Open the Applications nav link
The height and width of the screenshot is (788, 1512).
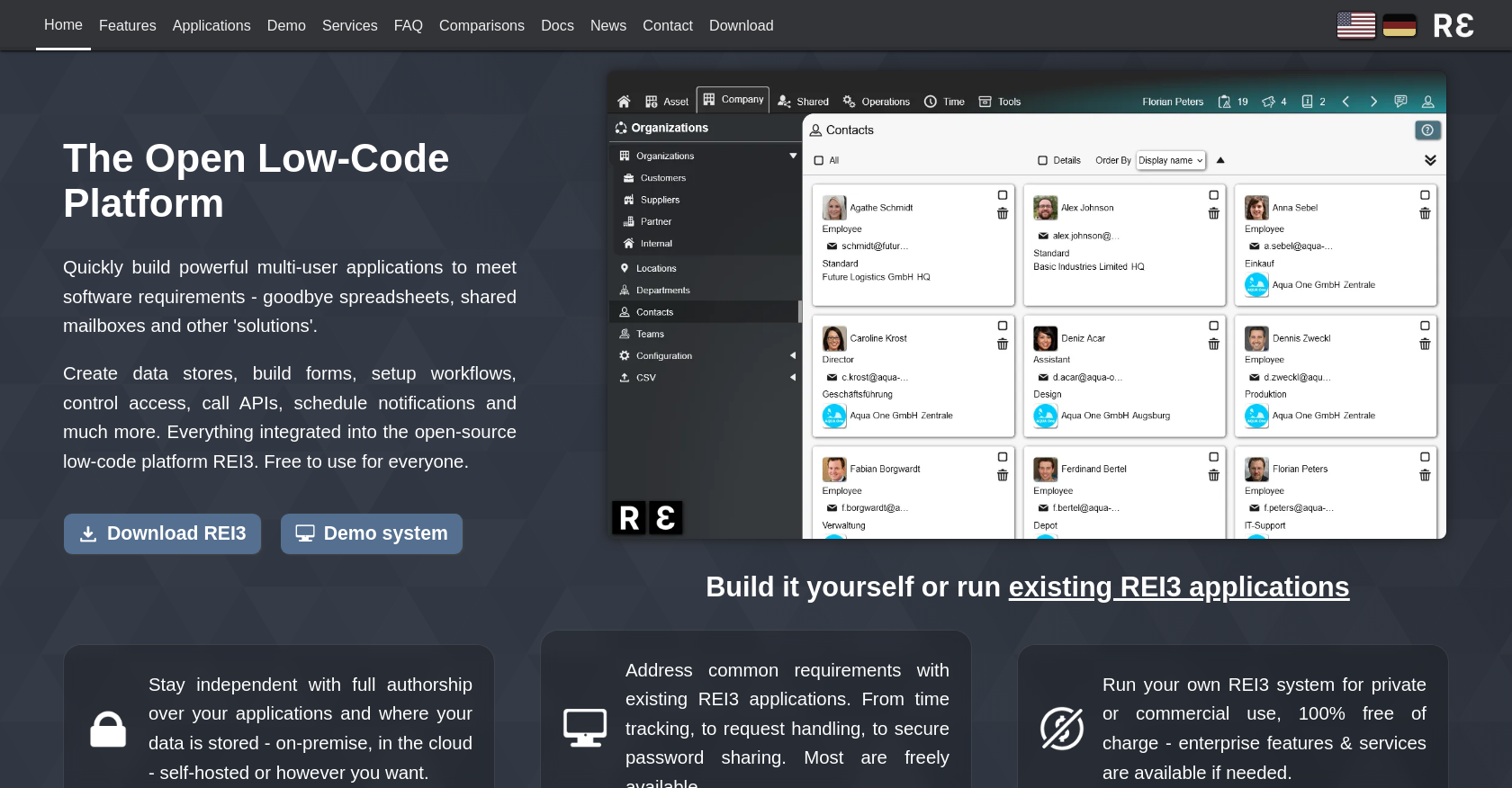[211, 25]
